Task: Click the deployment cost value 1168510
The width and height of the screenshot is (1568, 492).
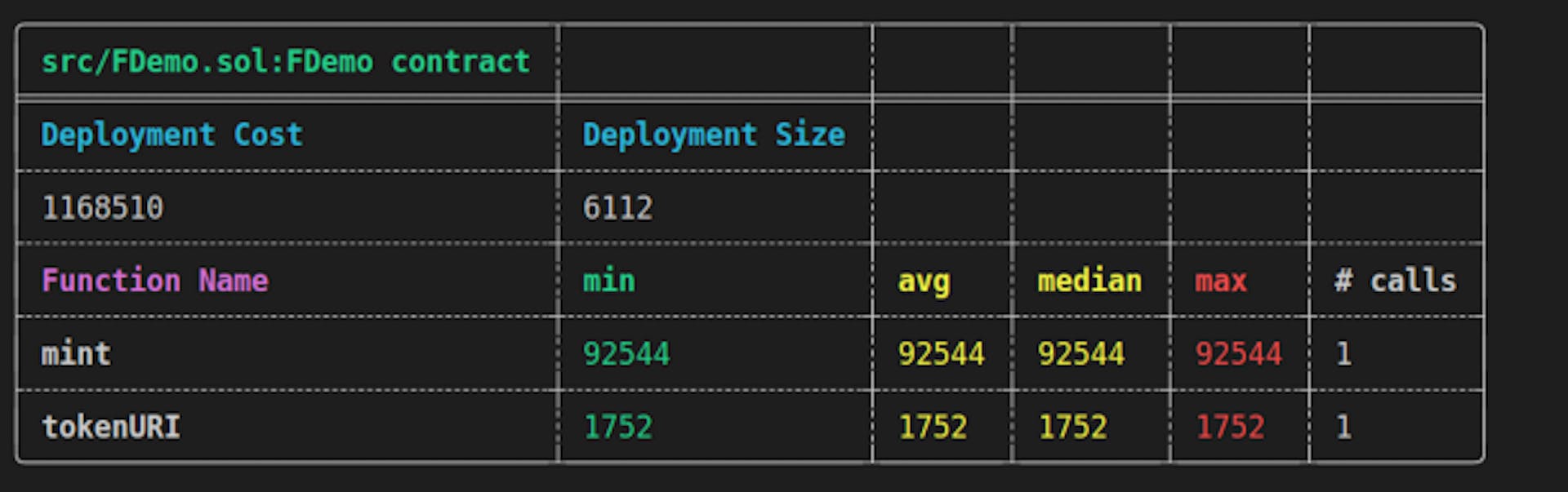Action: (x=103, y=208)
